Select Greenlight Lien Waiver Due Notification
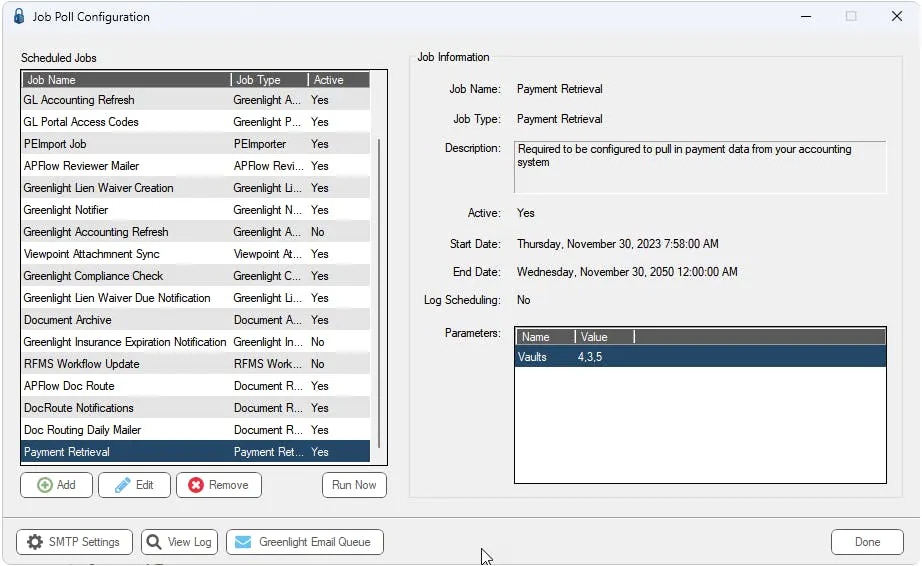 [196, 298]
